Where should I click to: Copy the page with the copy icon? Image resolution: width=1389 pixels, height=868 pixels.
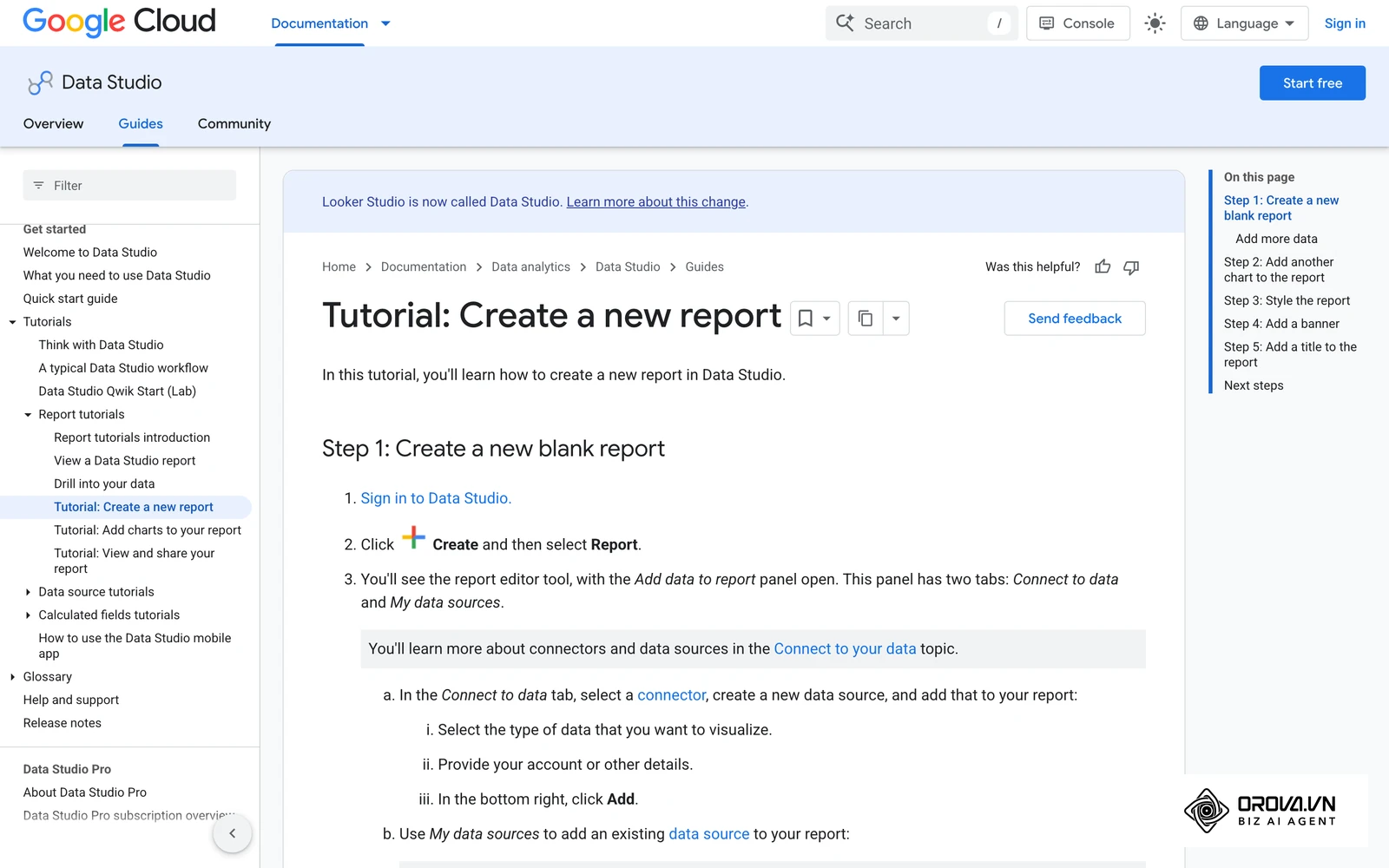coord(866,319)
